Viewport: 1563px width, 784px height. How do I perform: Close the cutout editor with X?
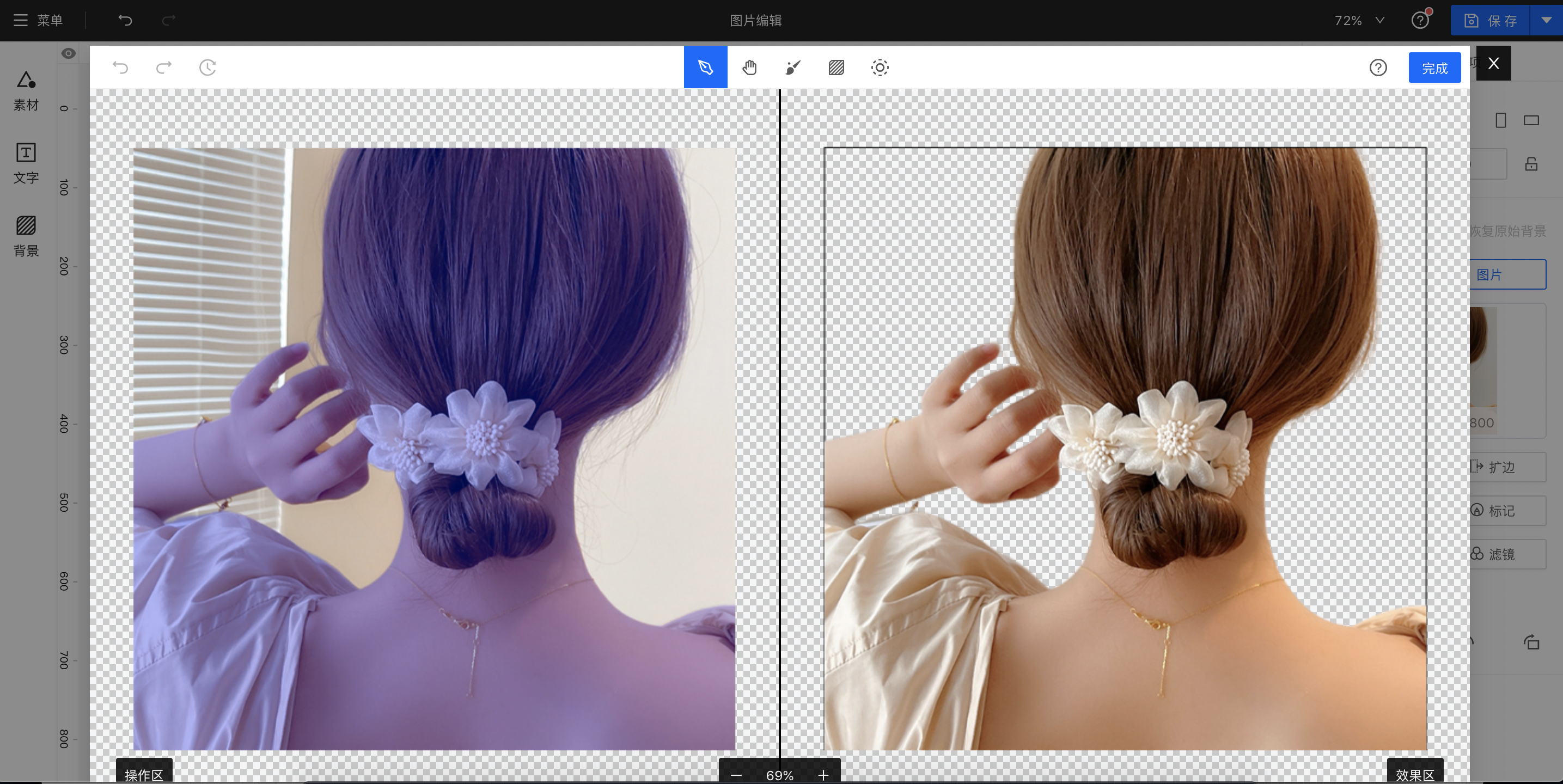pyautogui.click(x=1494, y=63)
